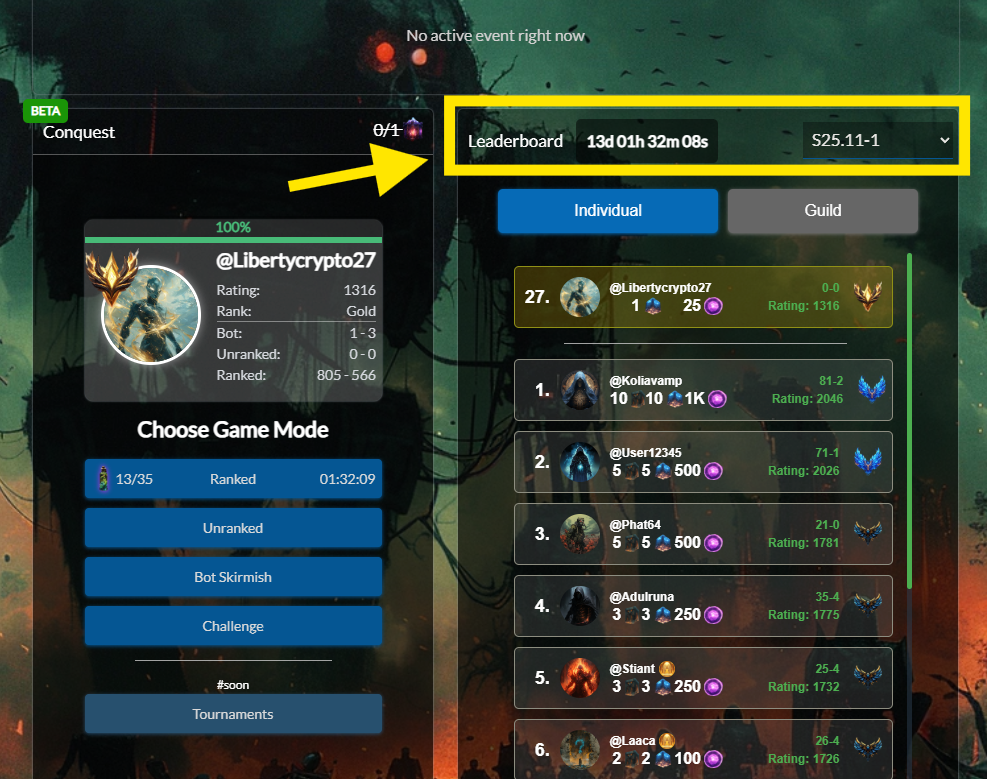Choose the Bot Skirmish mode
987x779 pixels.
click(x=234, y=577)
